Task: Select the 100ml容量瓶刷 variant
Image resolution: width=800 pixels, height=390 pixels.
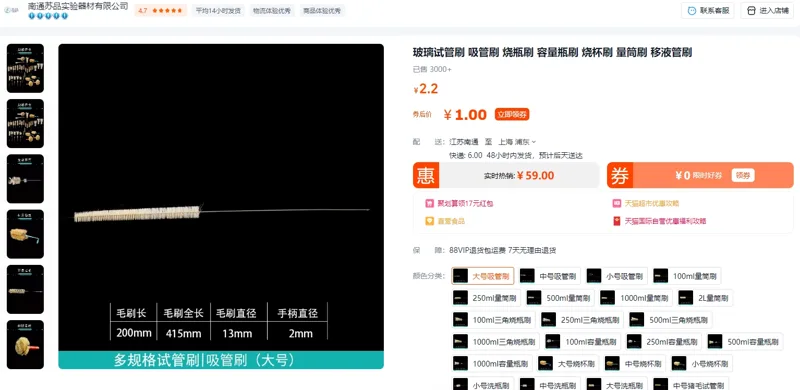Action: (x=583, y=342)
